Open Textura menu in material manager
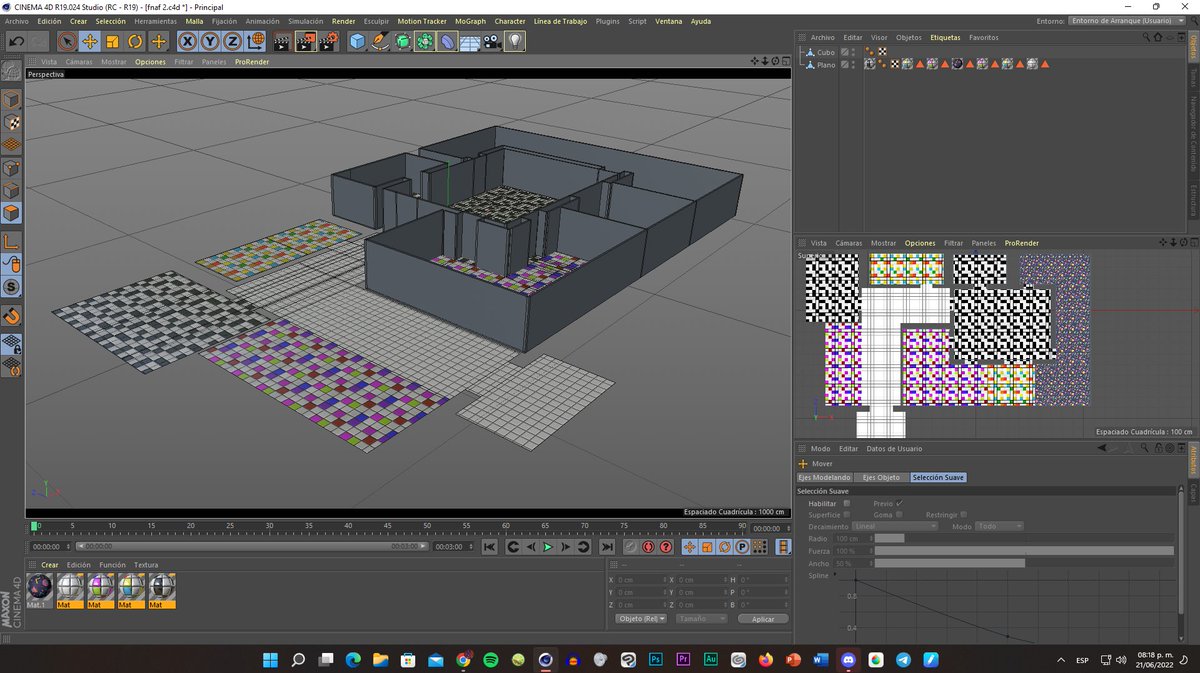 [x=146, y=565]
